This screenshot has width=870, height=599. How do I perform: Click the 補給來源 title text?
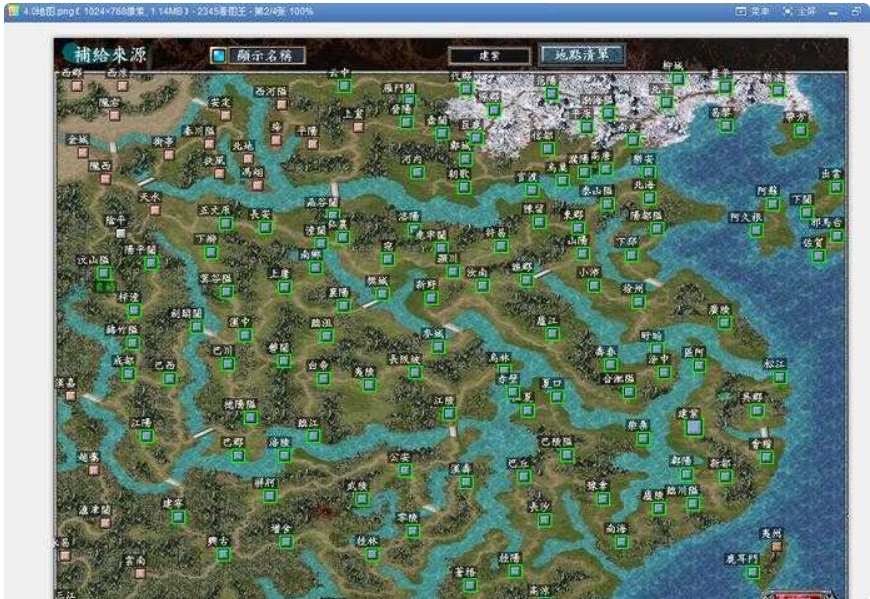click(x=110, y=54)
